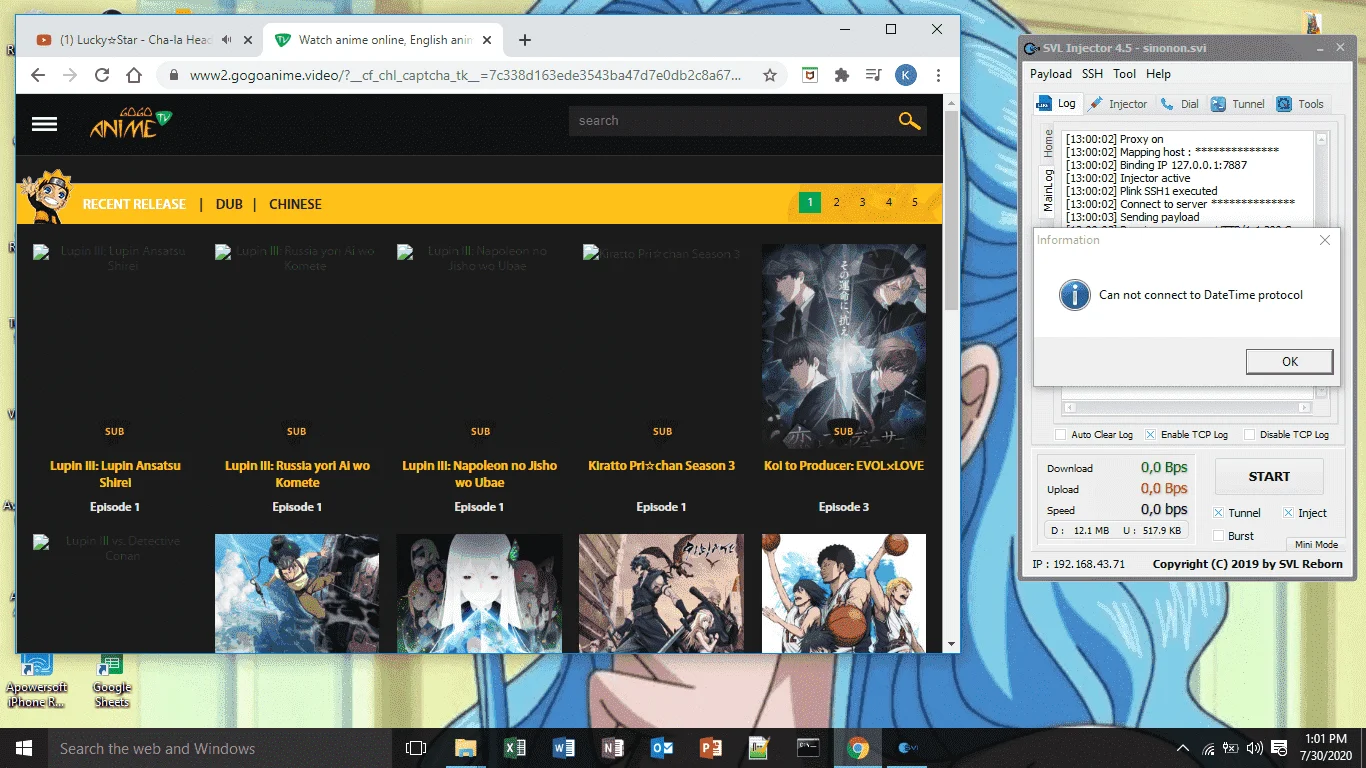Open Command Prompt from the taskbar

pyautogui.click(x=809, y=748)
